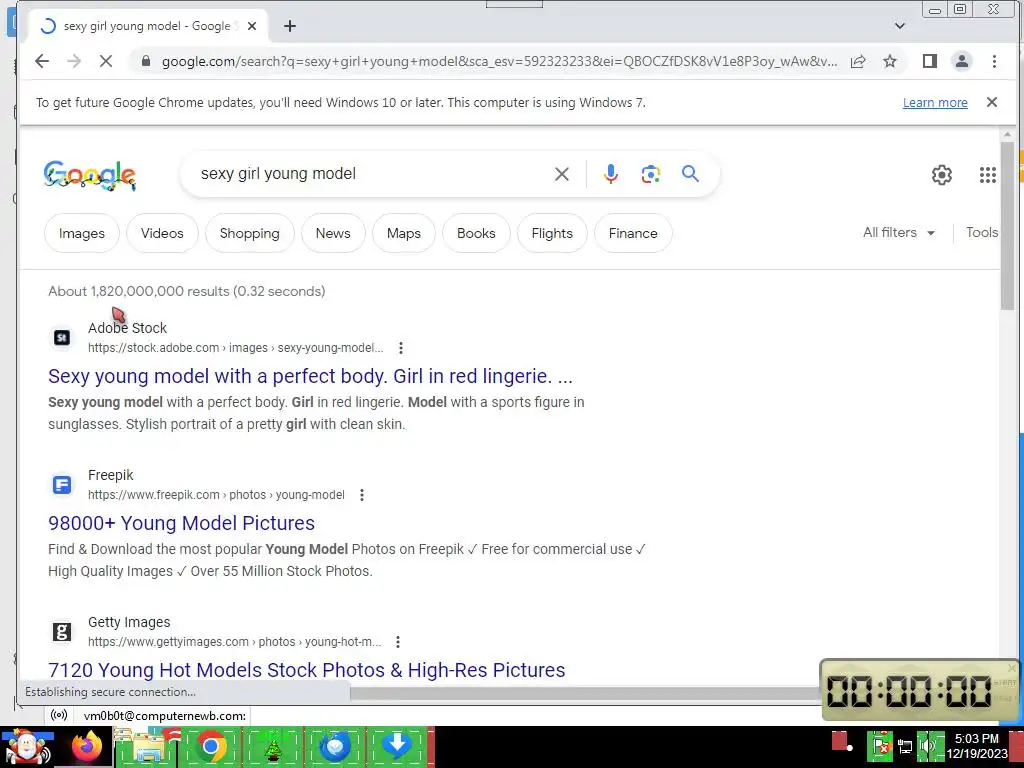Bookmark this page with the star
The height and width of the screenshot is (768, 1024).
point(889,61)
